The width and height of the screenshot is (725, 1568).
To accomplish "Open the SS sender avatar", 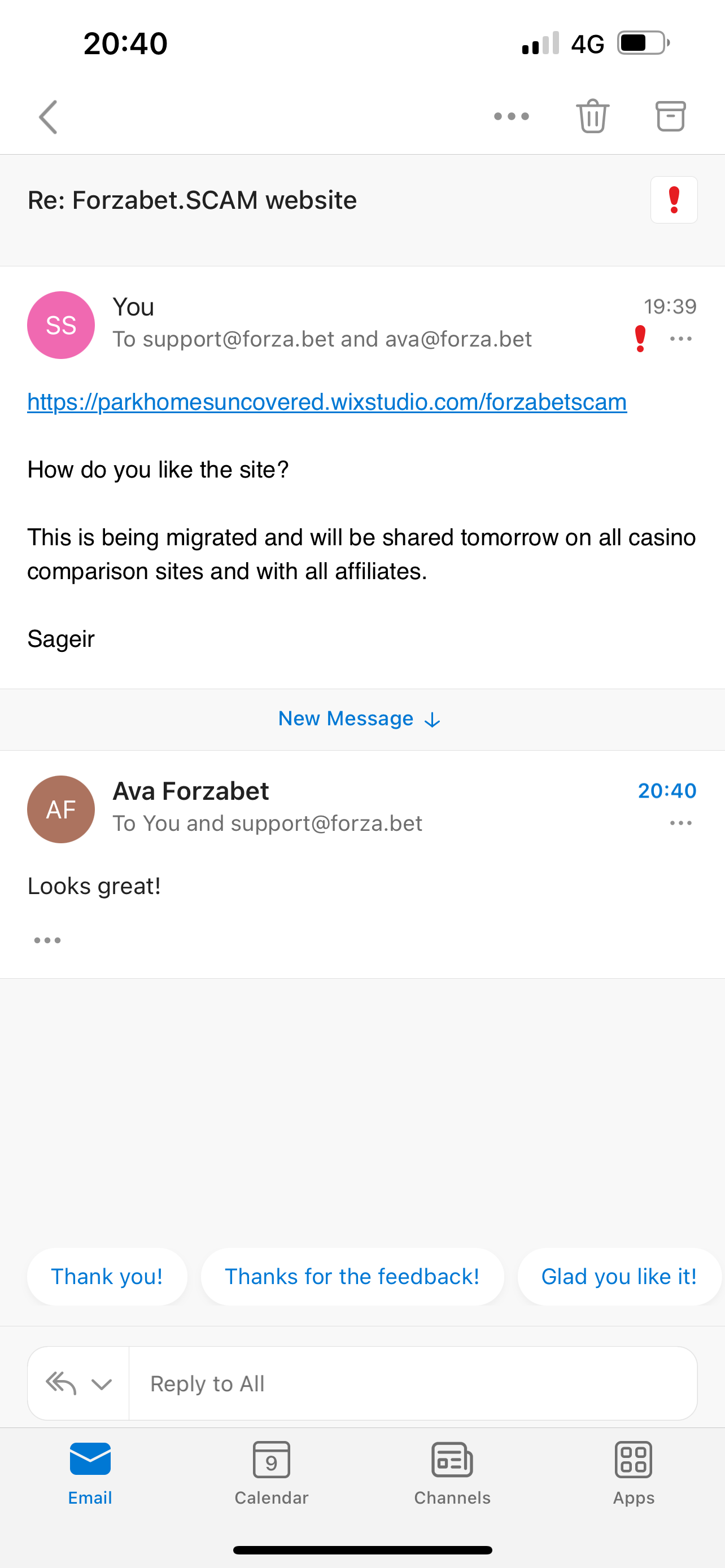I will pos(61,325).
